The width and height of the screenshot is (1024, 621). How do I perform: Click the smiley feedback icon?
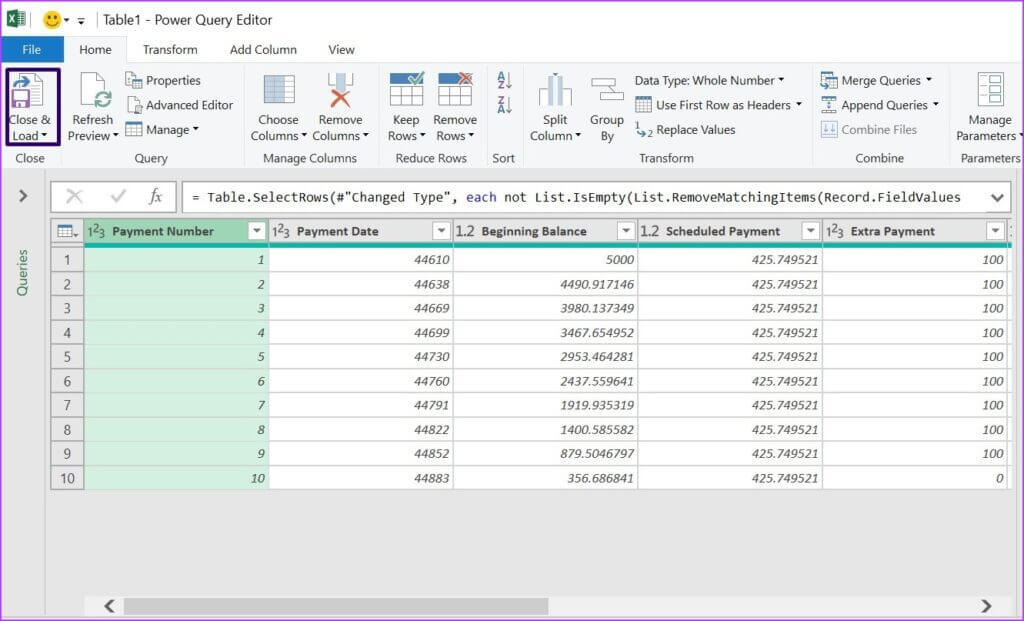click(52, 20)
